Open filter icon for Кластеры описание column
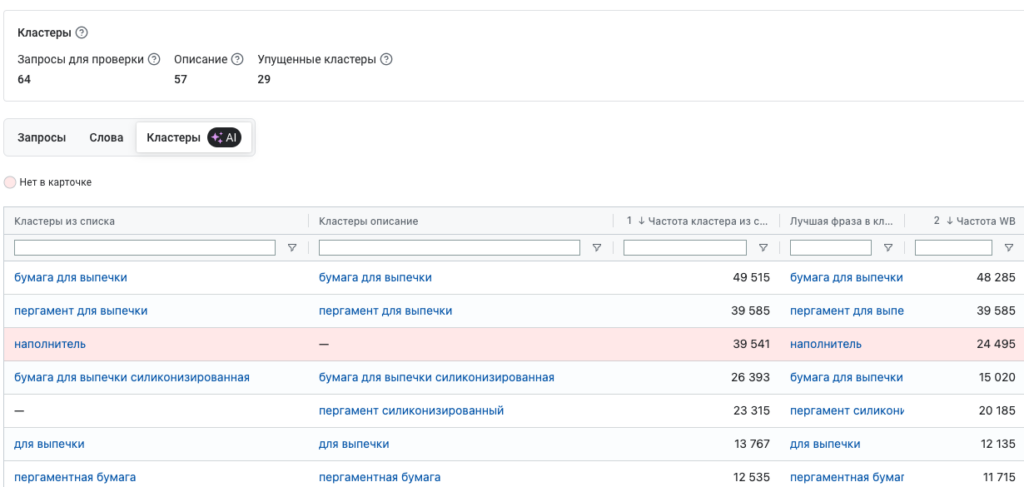The height and width of the screenshot is (487, 1024). point(597,248)
